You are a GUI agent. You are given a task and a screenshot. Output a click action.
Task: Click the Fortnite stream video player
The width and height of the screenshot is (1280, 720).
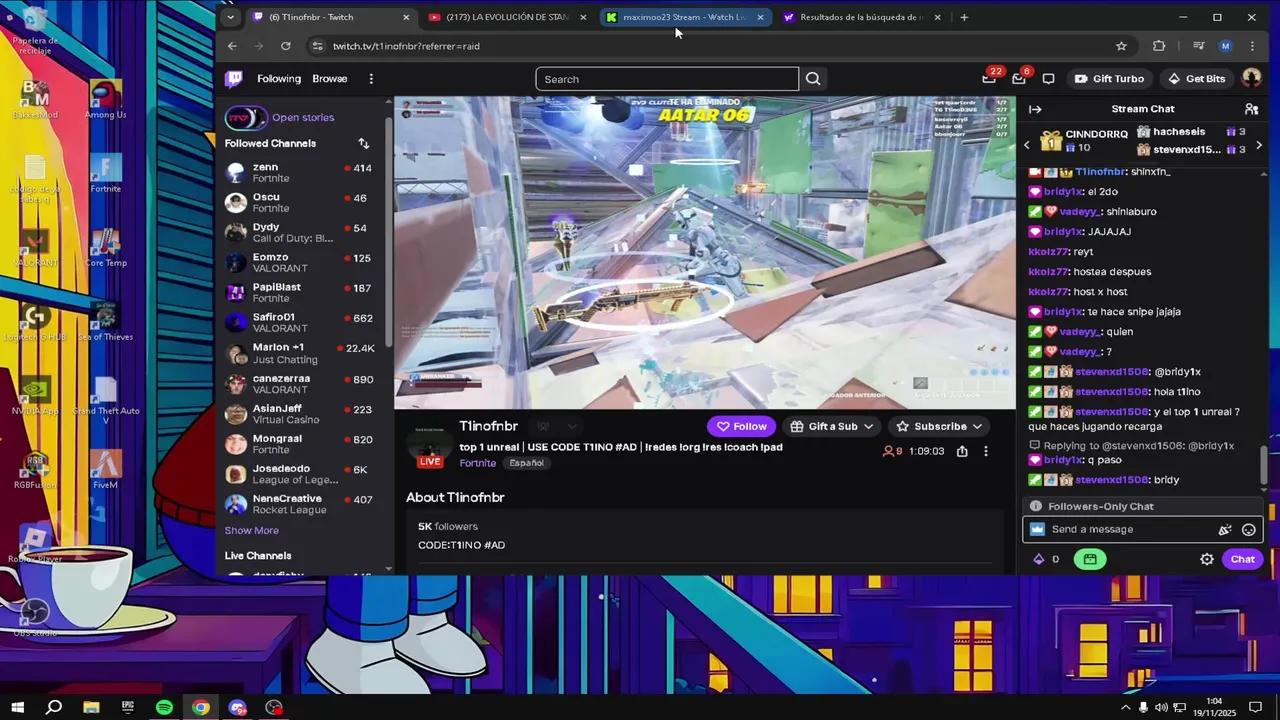(x=705, y=253)
